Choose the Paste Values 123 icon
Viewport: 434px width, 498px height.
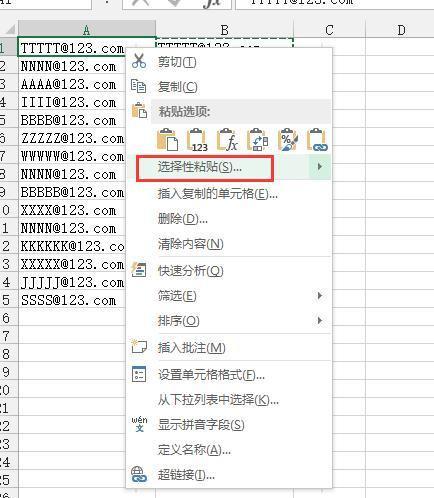(197, 140)
